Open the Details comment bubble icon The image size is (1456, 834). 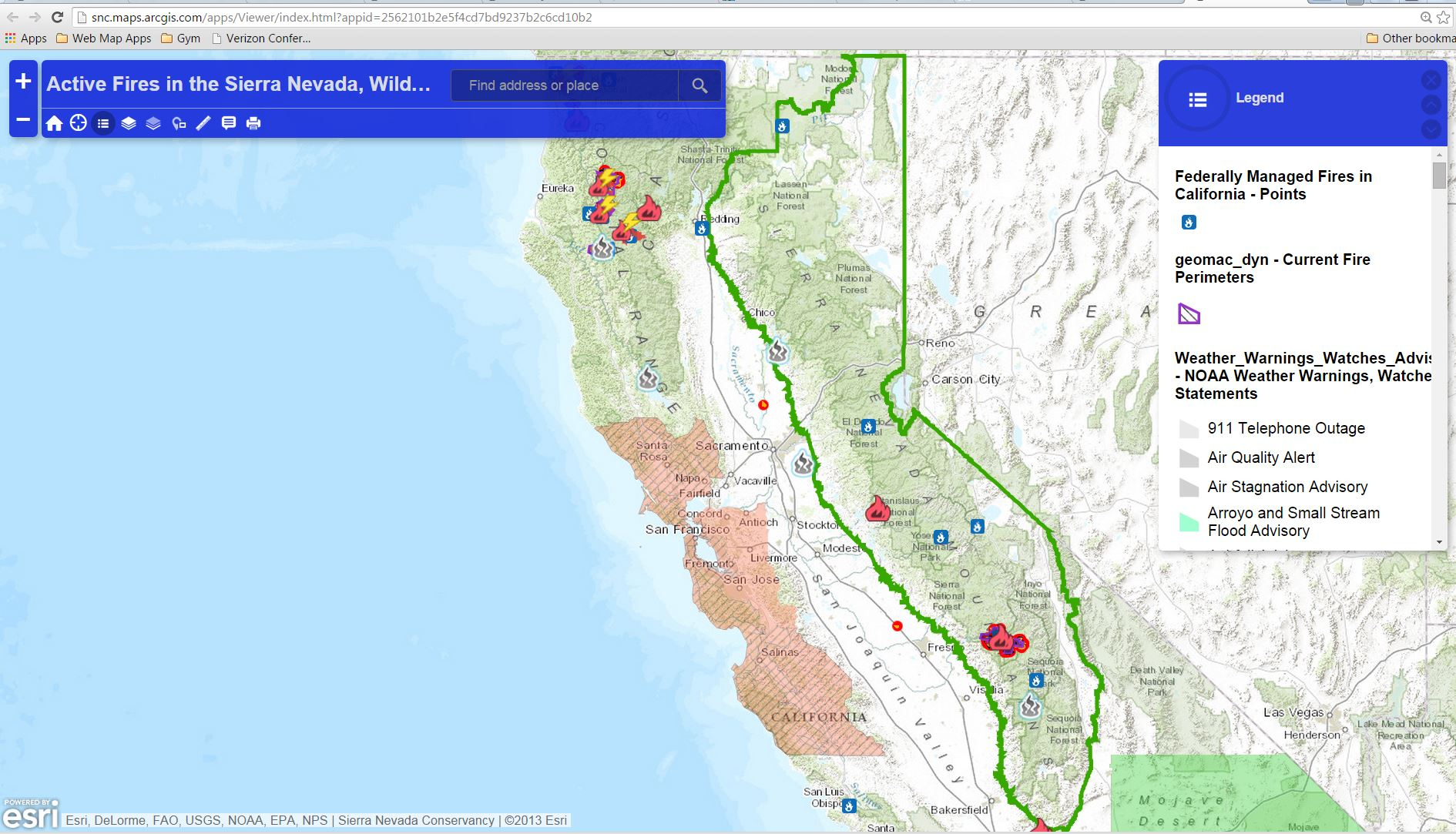[229, 123]
